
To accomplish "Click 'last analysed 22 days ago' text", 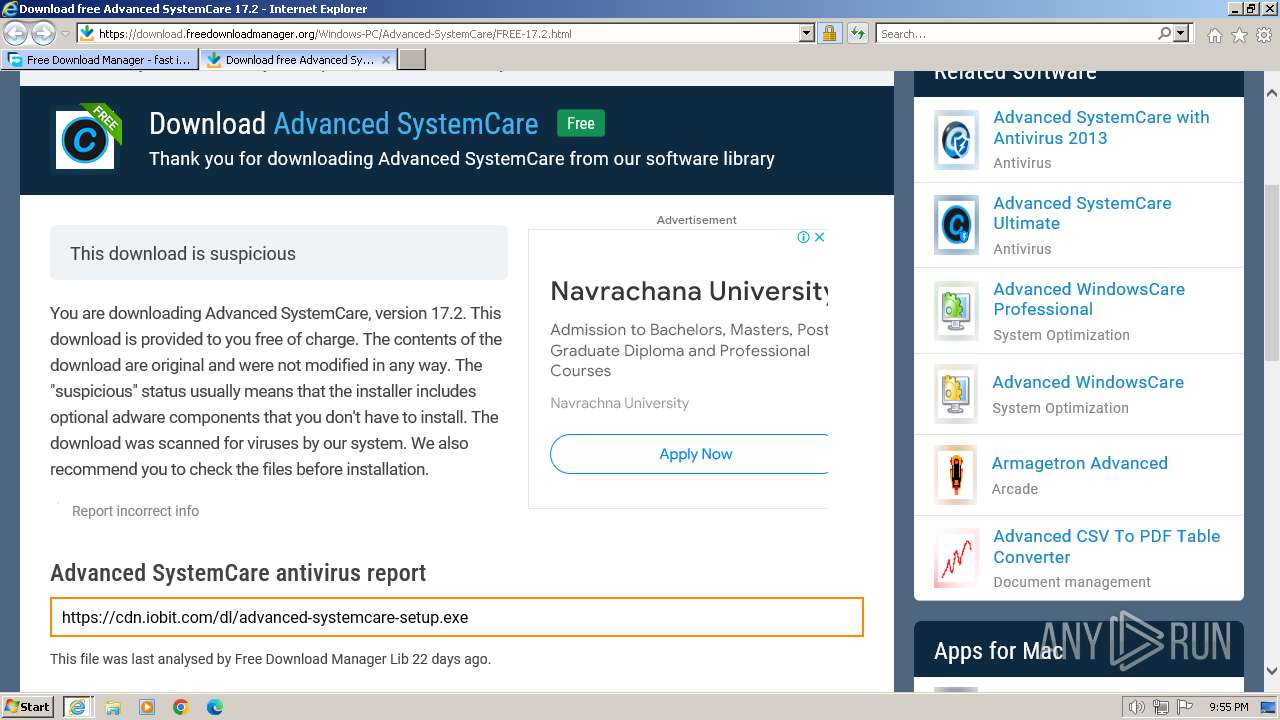I will tap(270, 659).
